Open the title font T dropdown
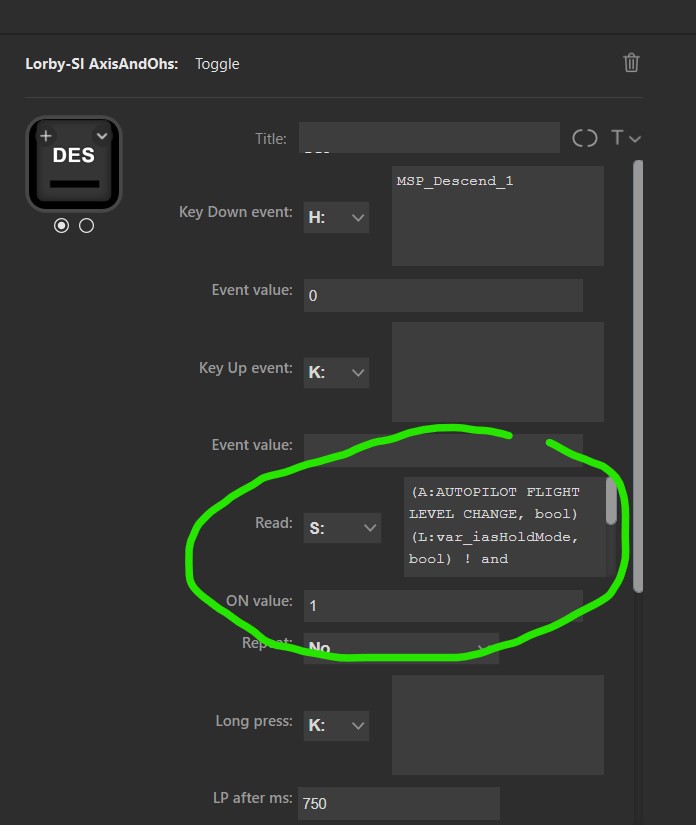Image resolution: width=696 pixels, height=825 pixels. click(626, 138)
